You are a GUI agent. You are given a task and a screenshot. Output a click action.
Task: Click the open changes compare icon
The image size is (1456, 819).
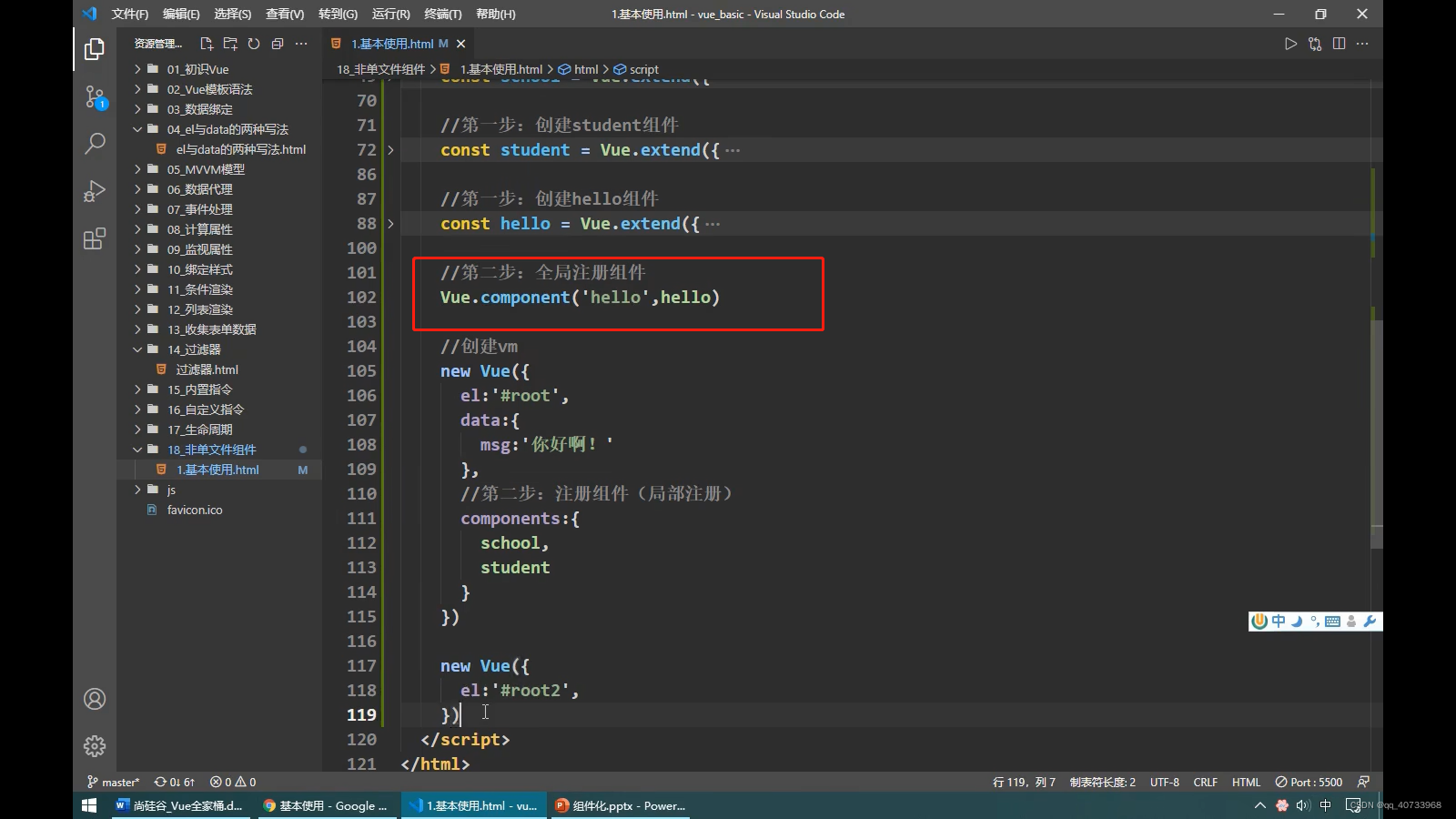click(1315, 44)
